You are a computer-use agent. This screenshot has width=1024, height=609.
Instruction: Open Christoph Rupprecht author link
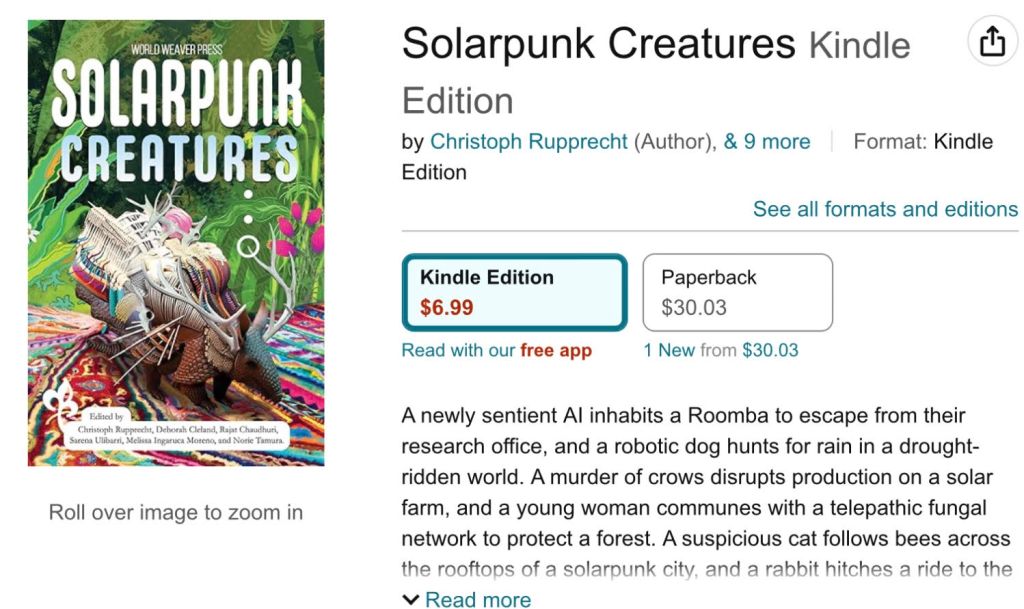(529, 142)
